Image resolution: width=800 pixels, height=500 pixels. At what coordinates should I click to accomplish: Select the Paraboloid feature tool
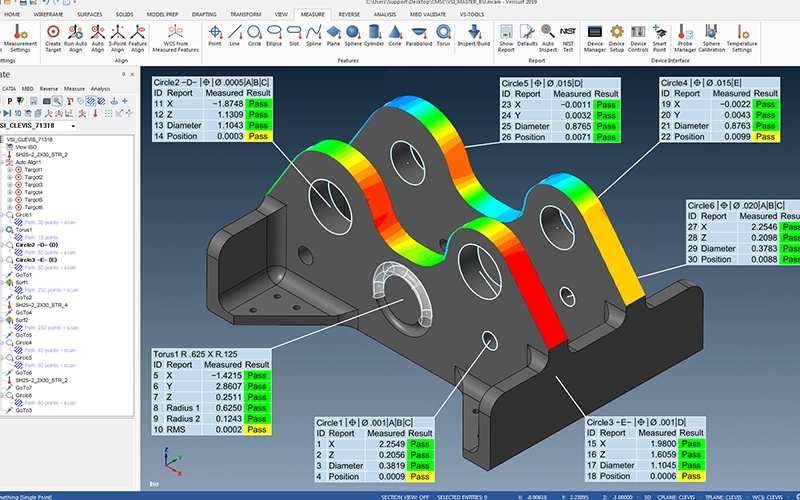[419, 36]
